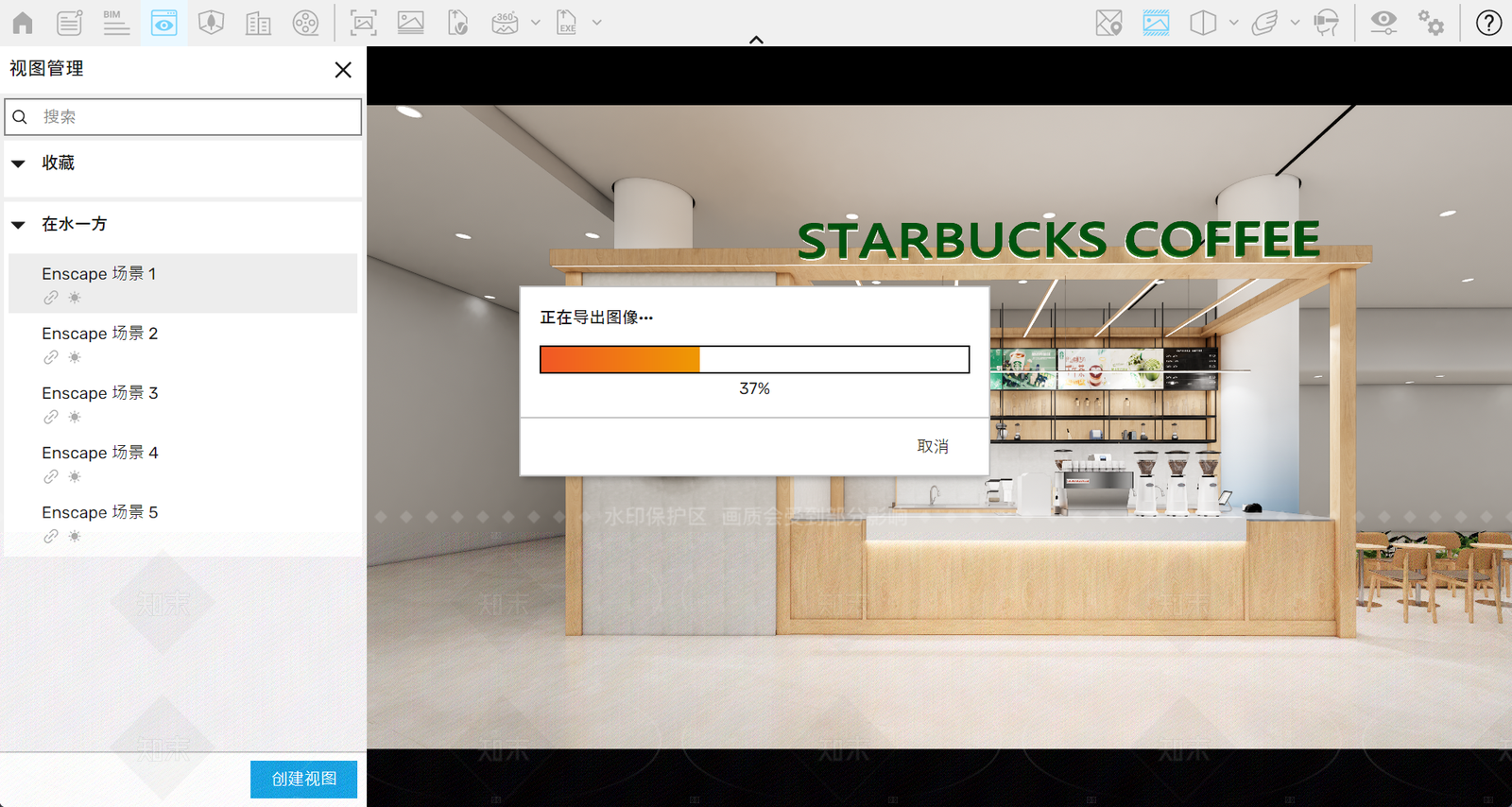Open general settings gears icon
Viewport: 1512px width, 807px height.
(x=1432, y=23)
